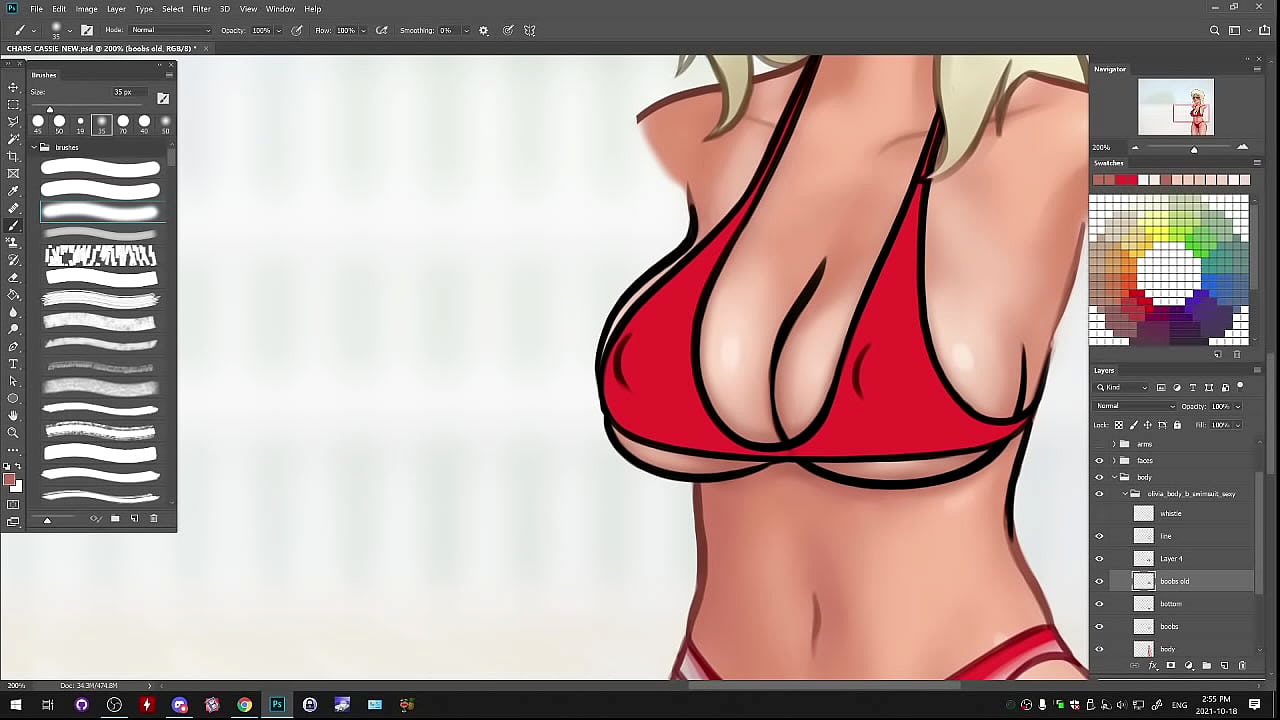Click the foreground color swatch
The image size is (1280, 720).
[9, 481]
